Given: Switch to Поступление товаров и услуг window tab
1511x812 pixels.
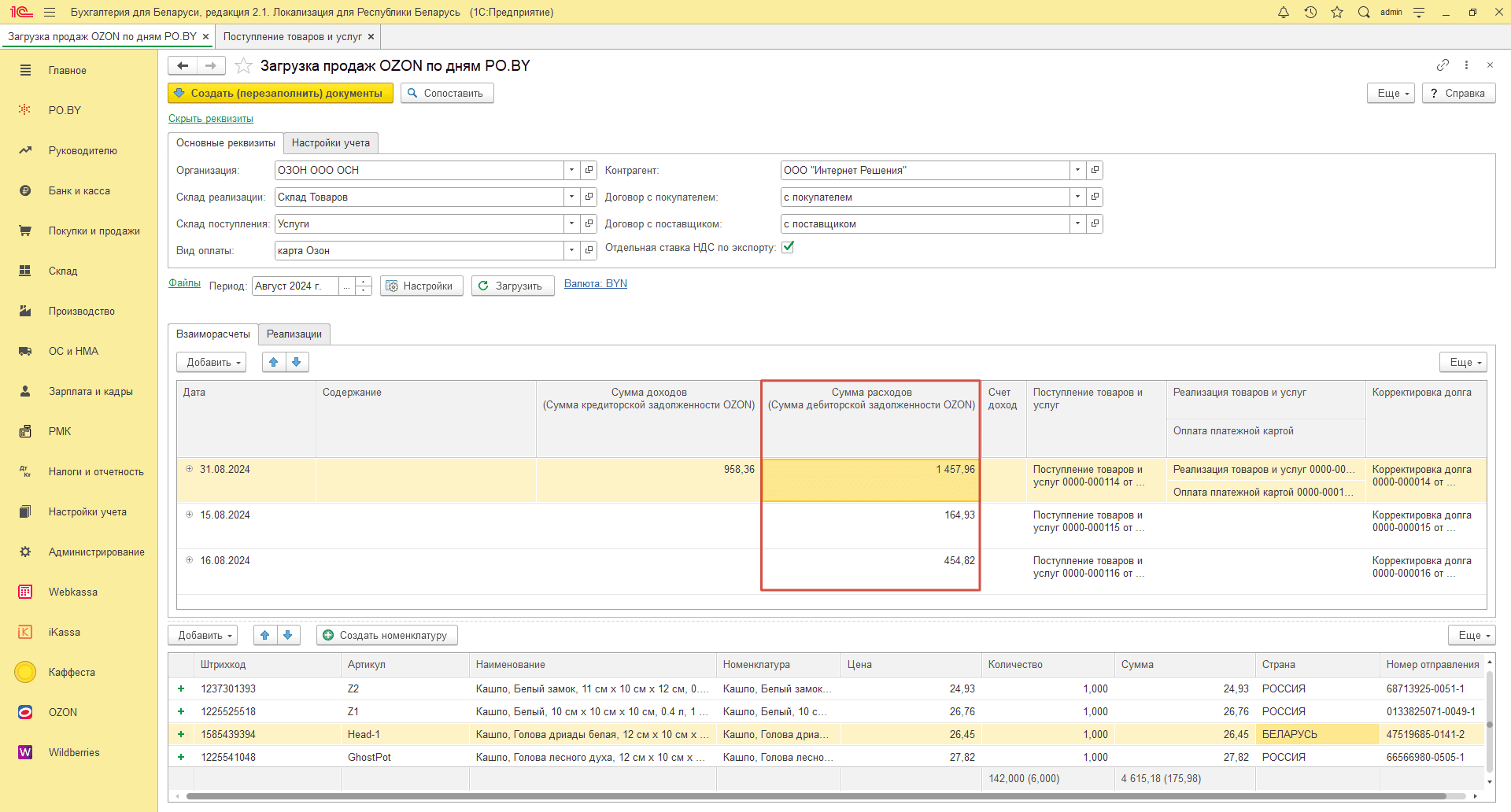Looking at the screenshot, I should 293,36.
